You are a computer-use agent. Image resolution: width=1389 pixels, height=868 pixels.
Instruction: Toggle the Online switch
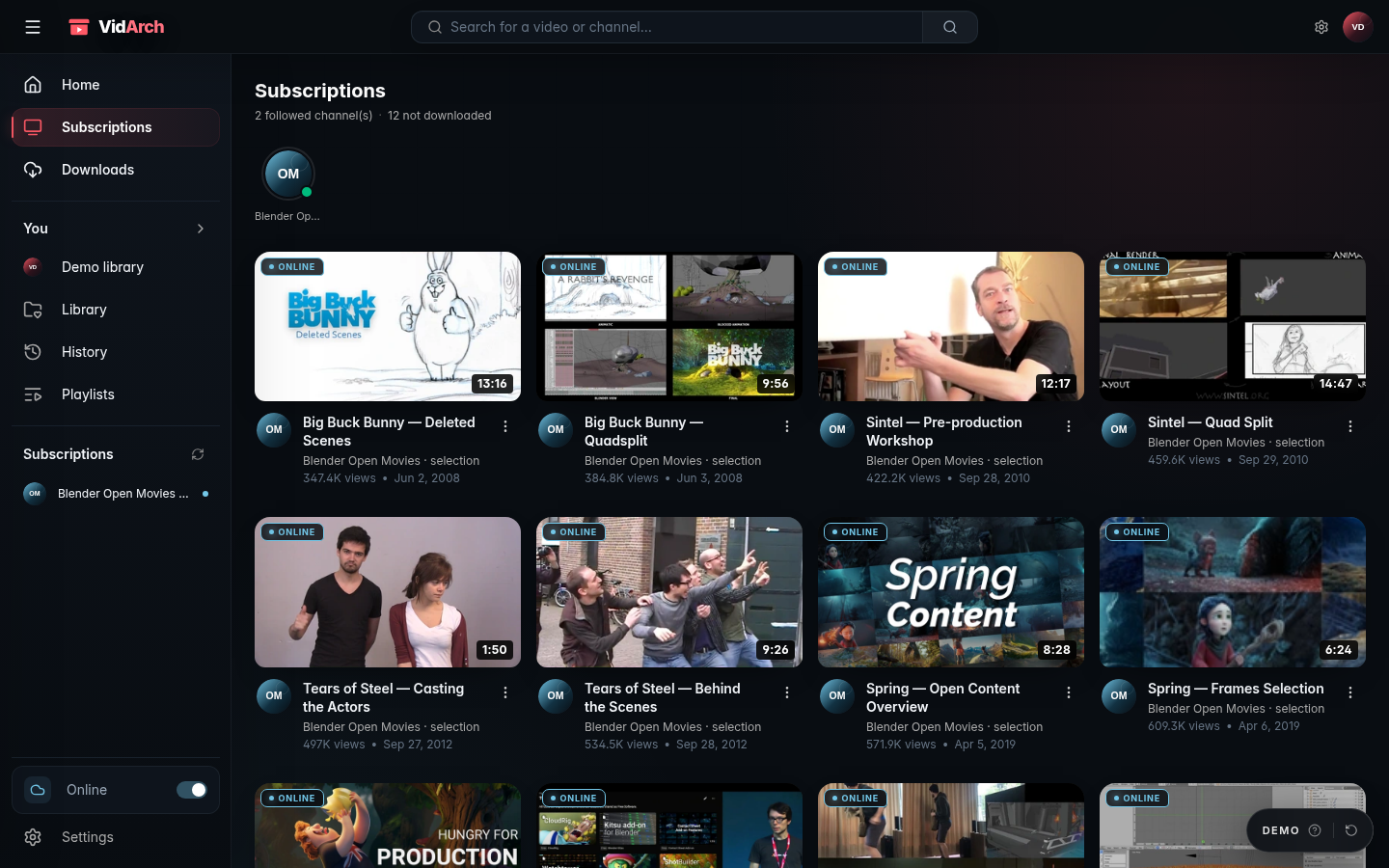coord(192,790)
